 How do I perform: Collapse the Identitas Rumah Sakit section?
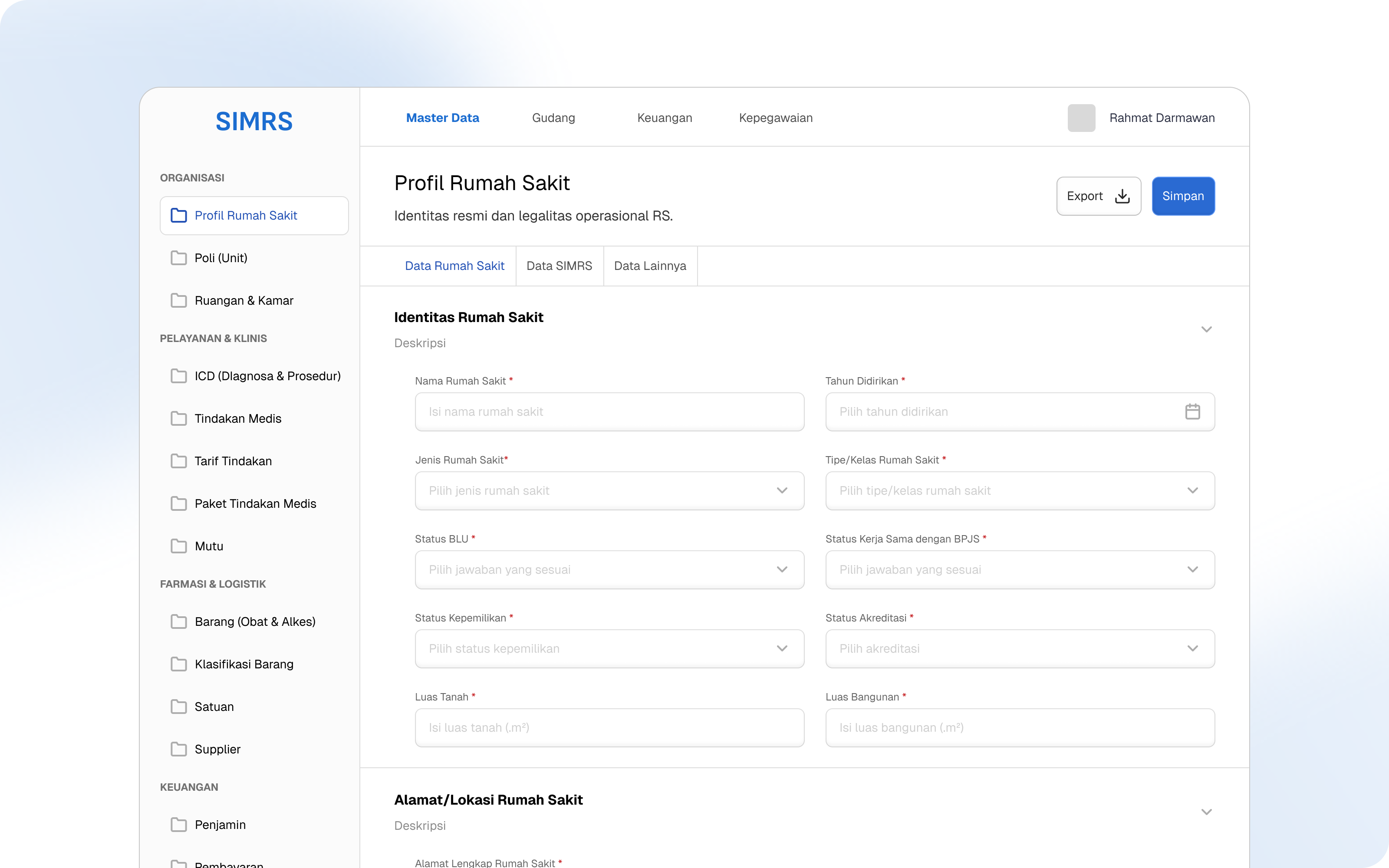click(x=1207, y=329)
